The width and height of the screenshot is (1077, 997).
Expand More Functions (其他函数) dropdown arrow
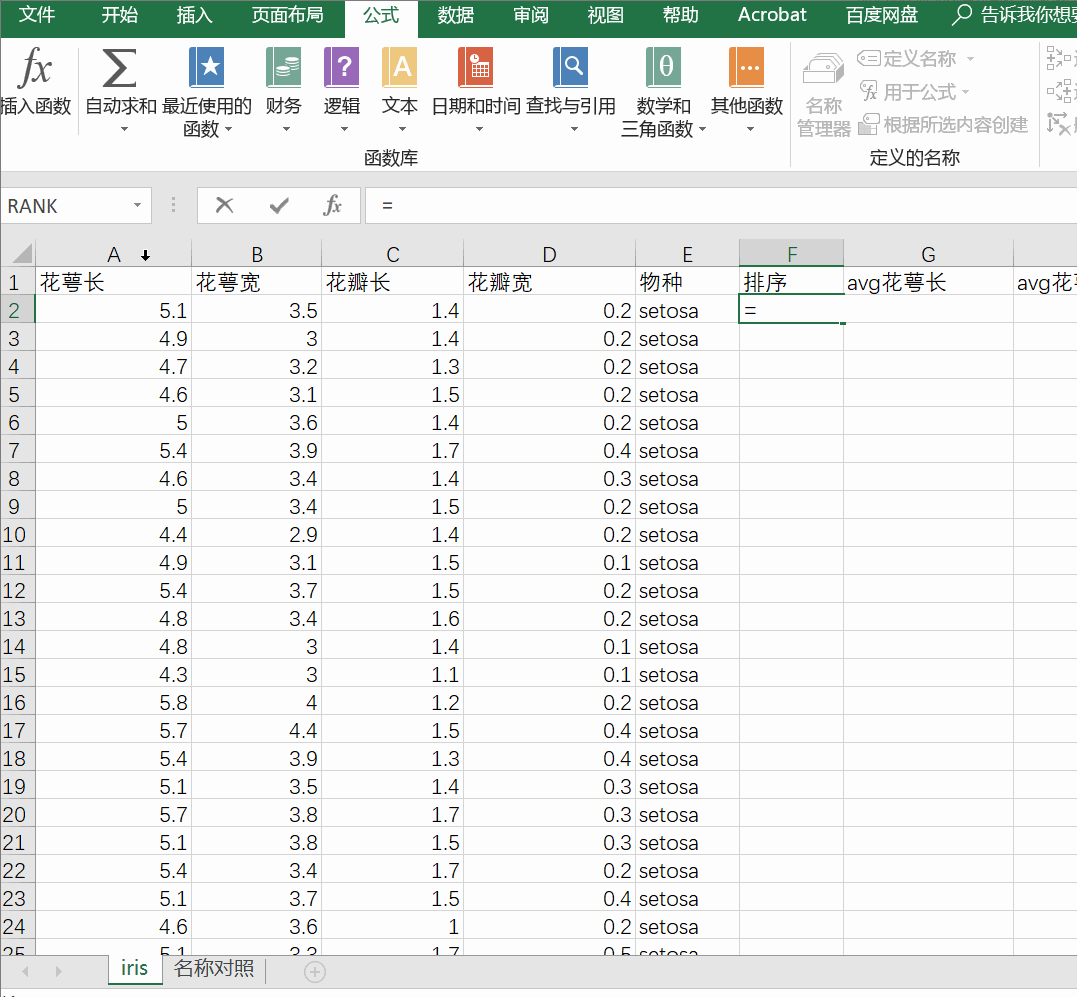[750, 129]
